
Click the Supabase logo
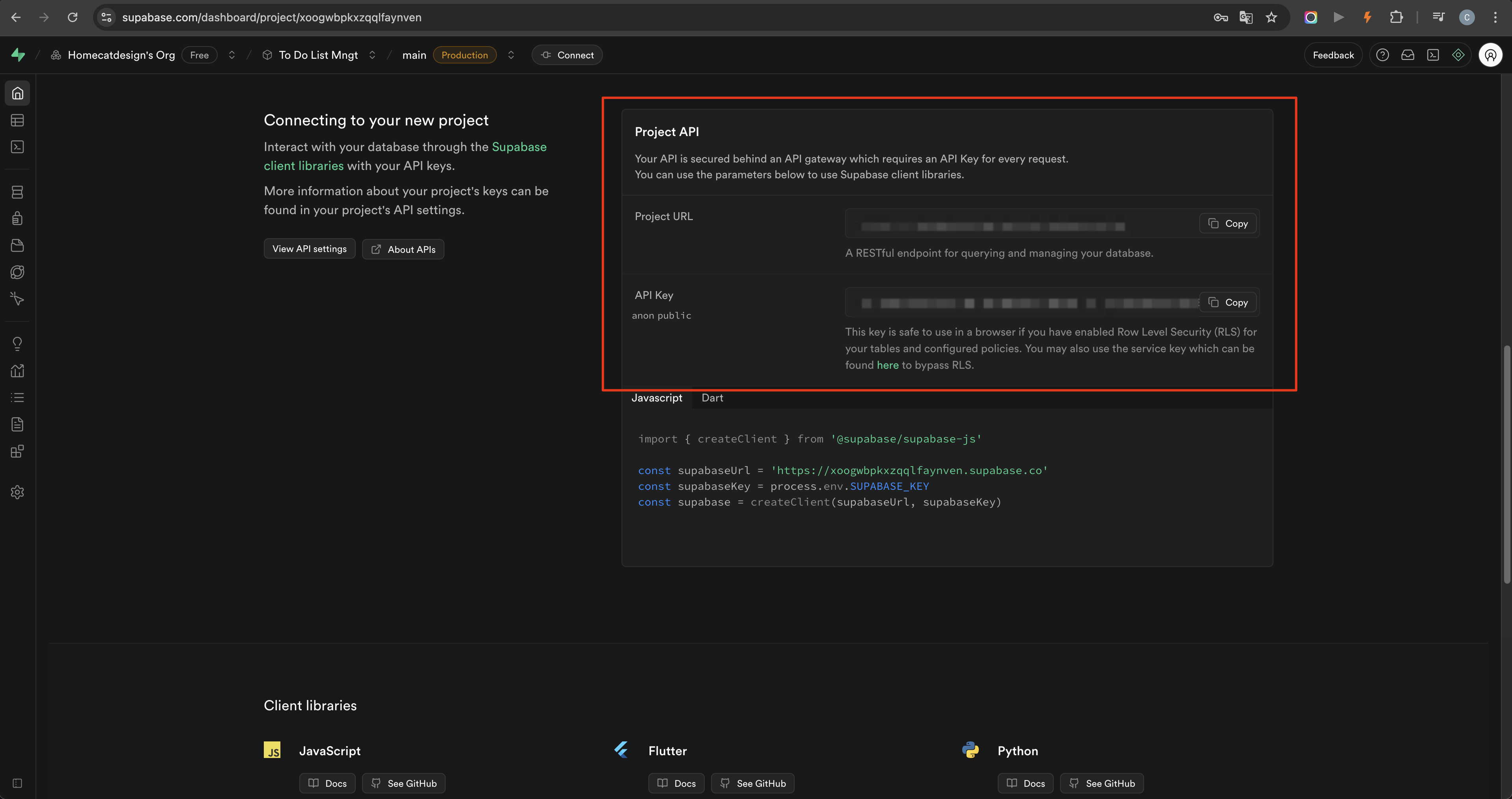click(x=18, y=54)
